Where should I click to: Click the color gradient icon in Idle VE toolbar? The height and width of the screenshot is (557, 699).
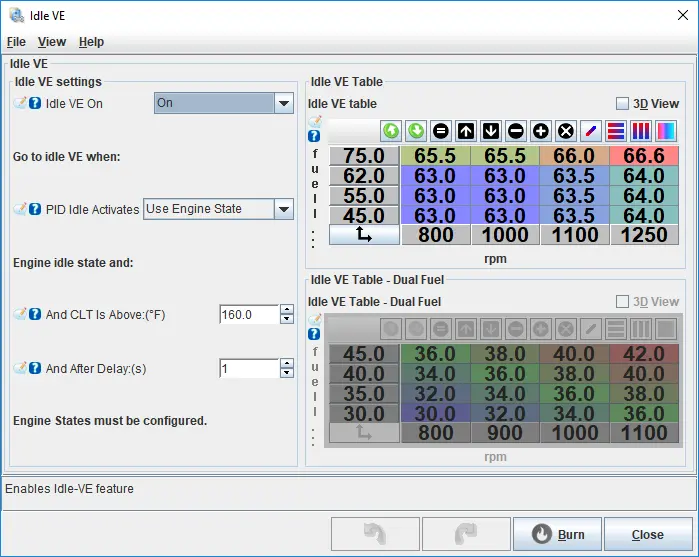pyautogui.click(x=666, y=131)
